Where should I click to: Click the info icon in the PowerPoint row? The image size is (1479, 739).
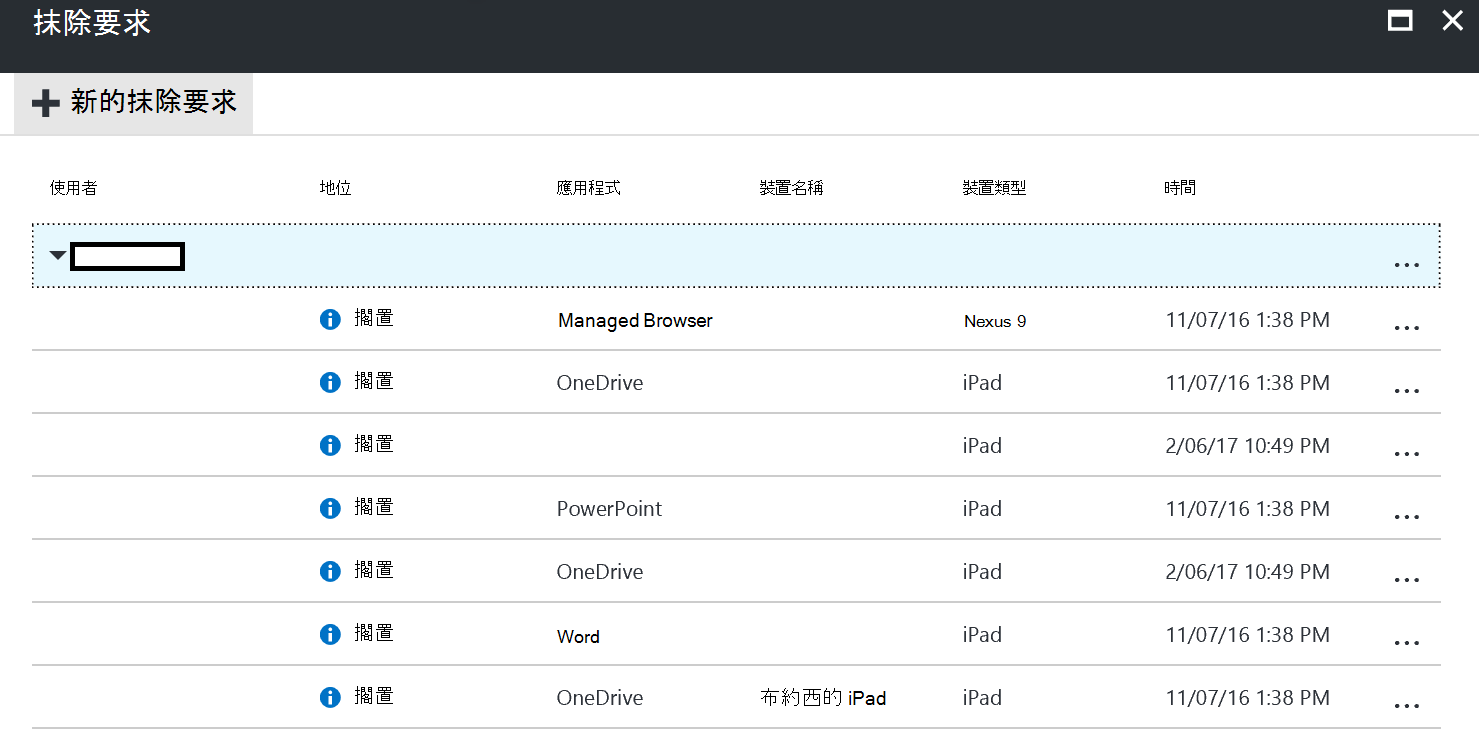point(330,508)
